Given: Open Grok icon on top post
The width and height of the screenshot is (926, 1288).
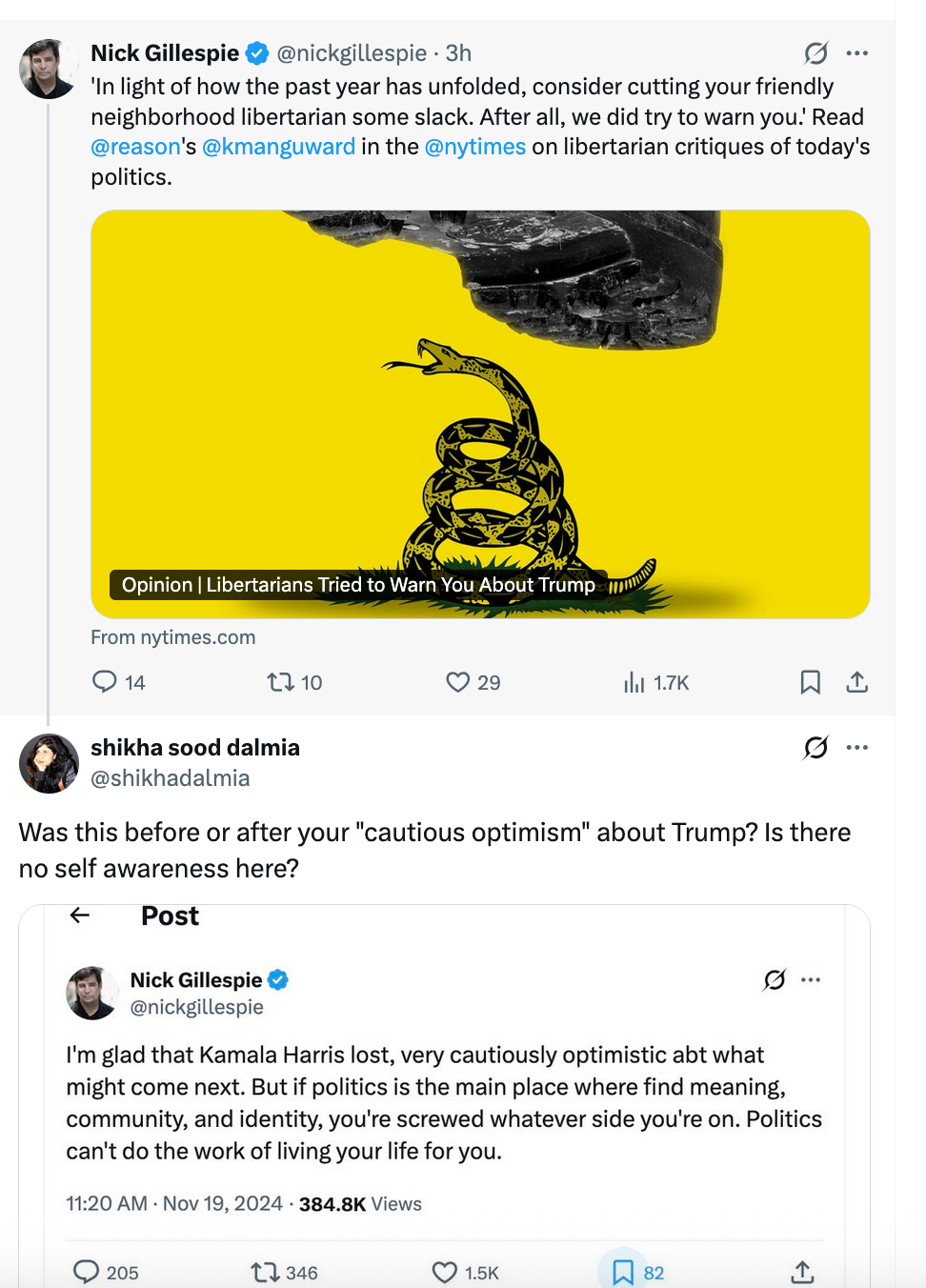Looking at the screenshot, I should tap(815, 53).
